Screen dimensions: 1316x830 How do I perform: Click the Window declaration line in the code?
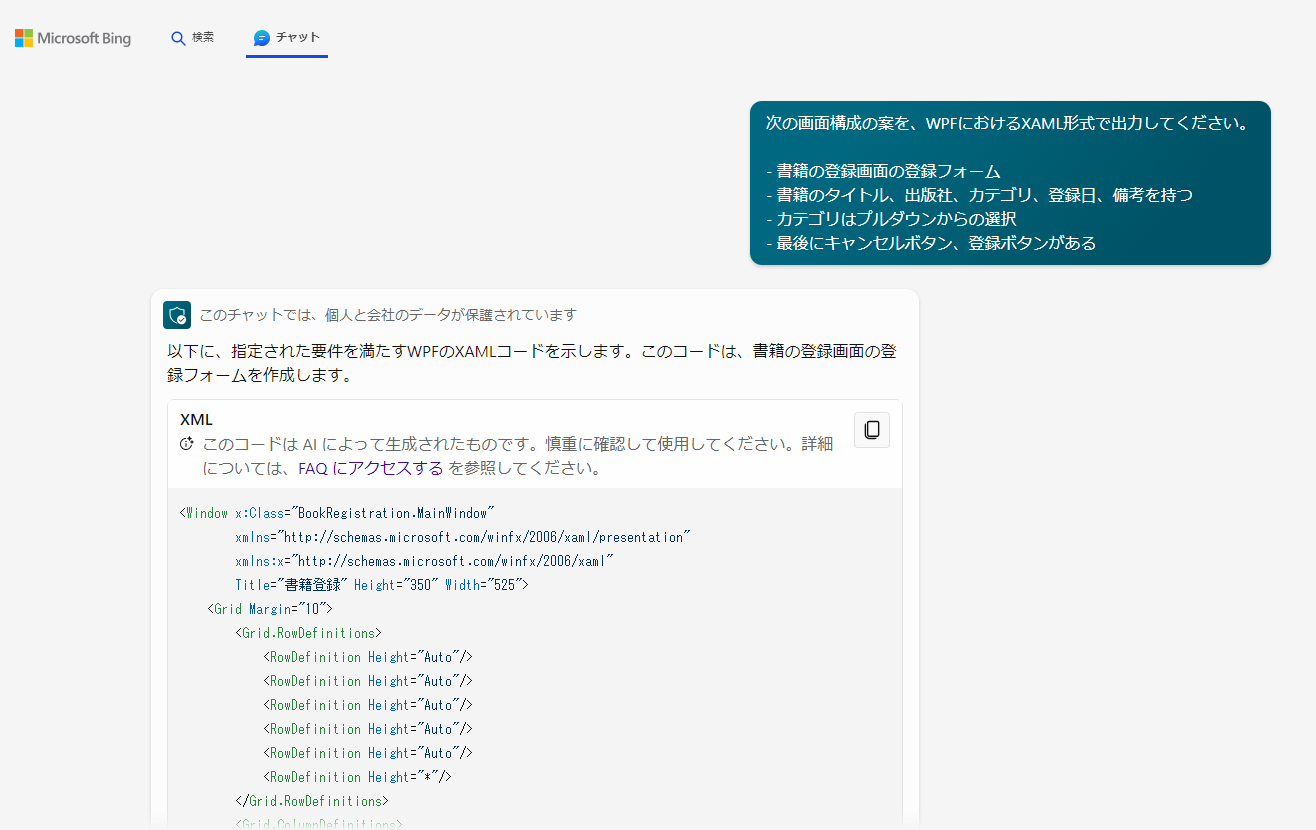[x=335, y=512]
